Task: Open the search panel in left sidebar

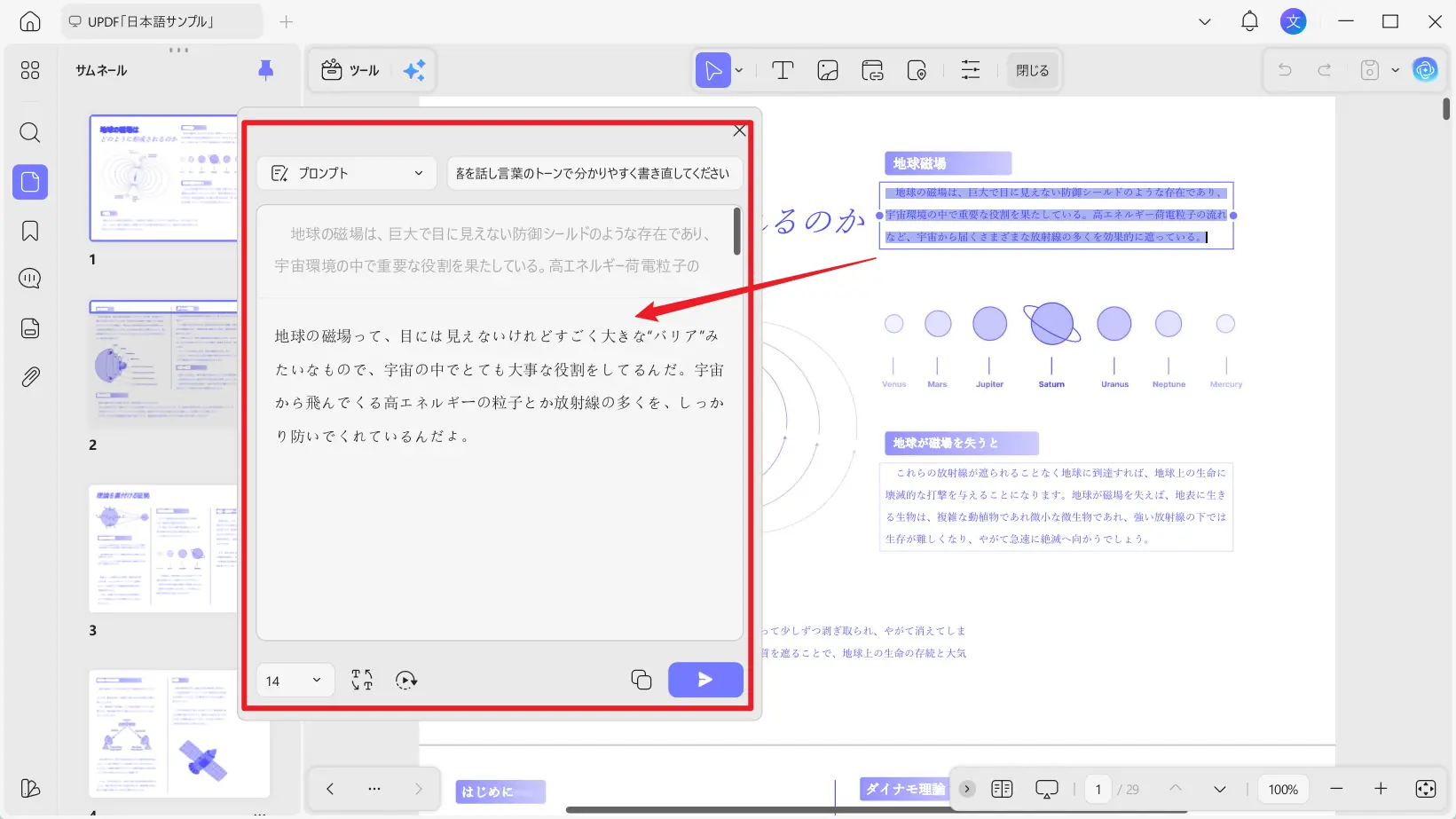Action: [29, 132]
